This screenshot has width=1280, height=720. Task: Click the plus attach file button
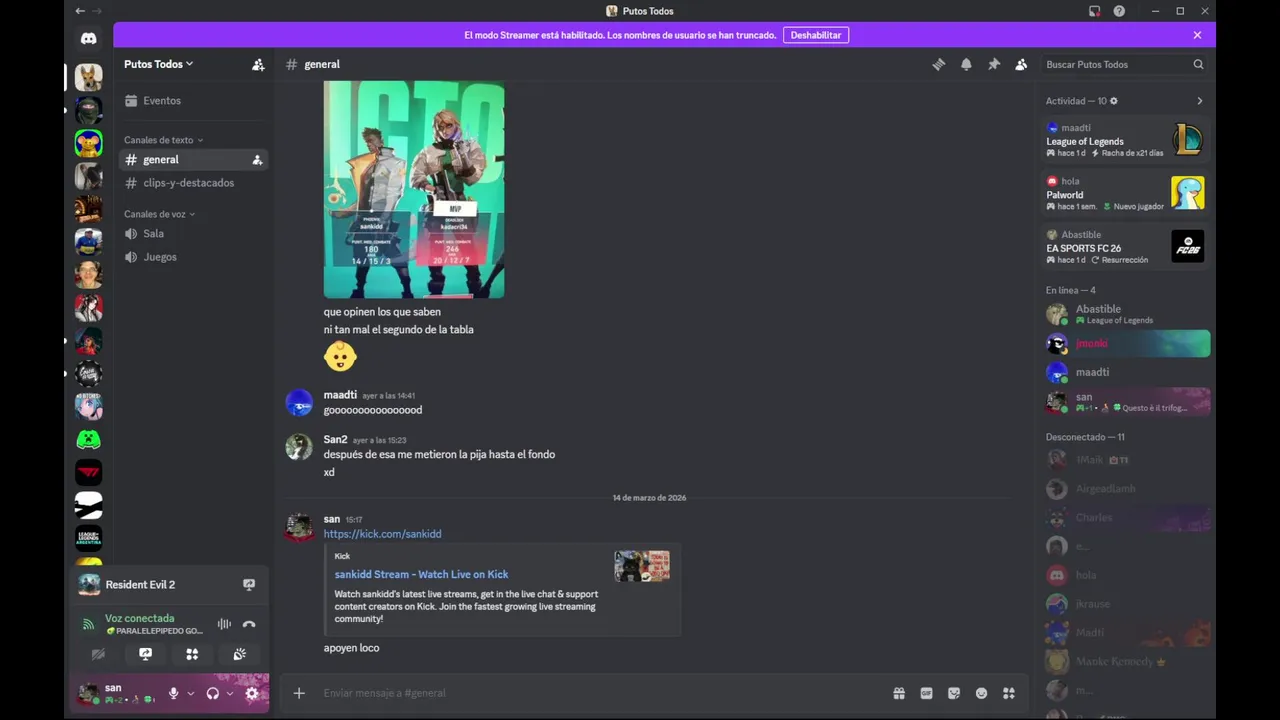(x=299, y=693)
